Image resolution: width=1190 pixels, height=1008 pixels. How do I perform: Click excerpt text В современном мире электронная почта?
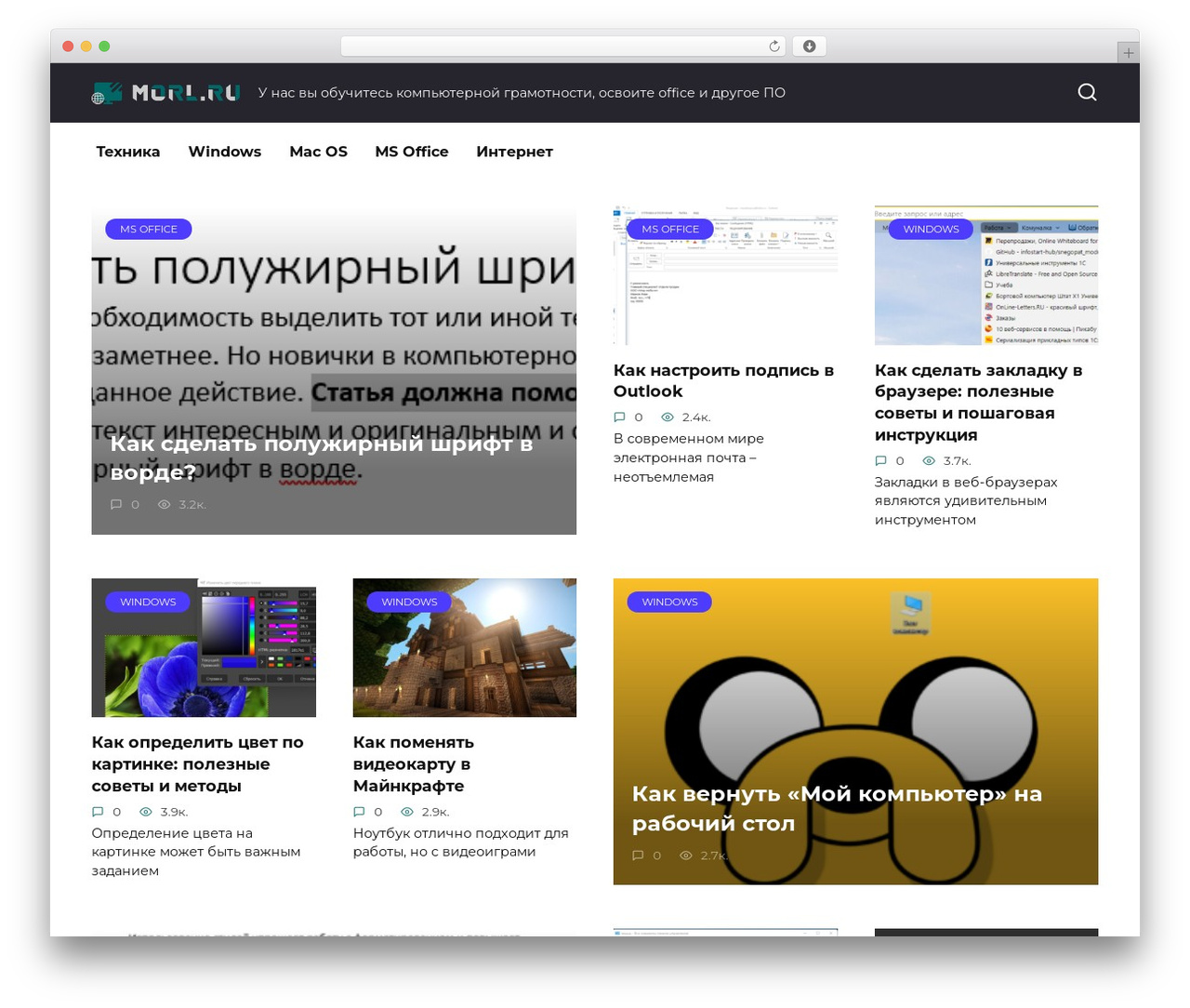689,458
